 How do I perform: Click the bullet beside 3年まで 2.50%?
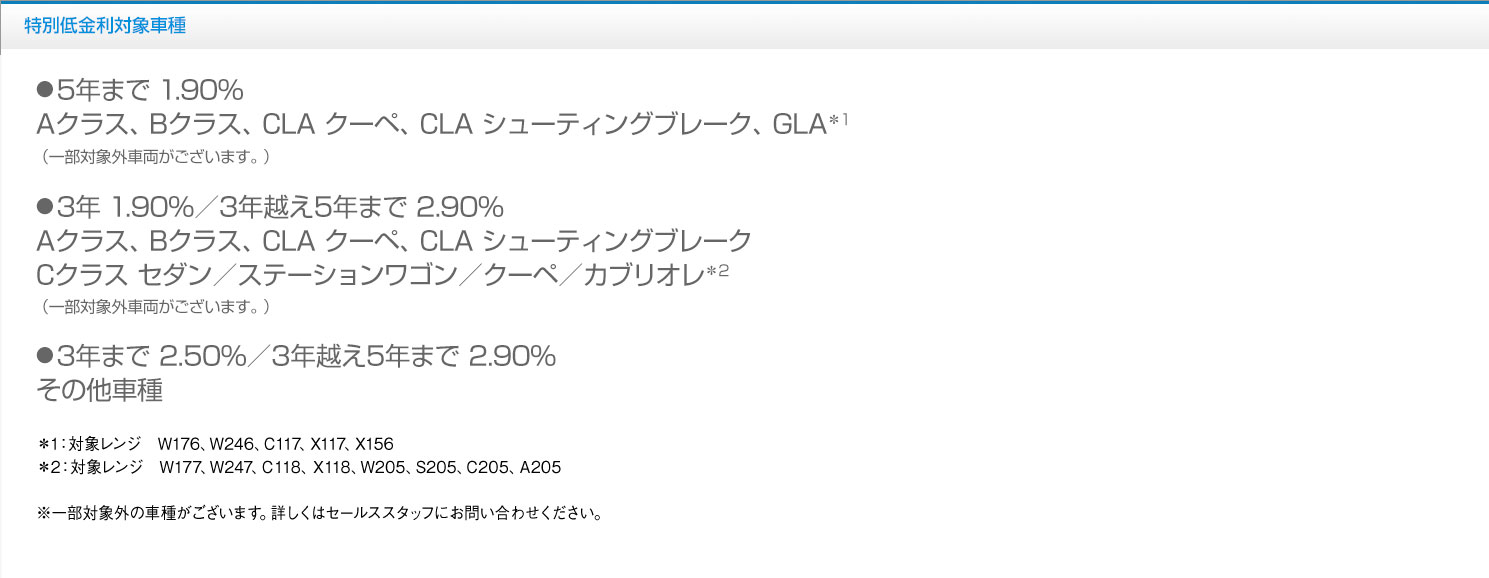tap(44, 355)
